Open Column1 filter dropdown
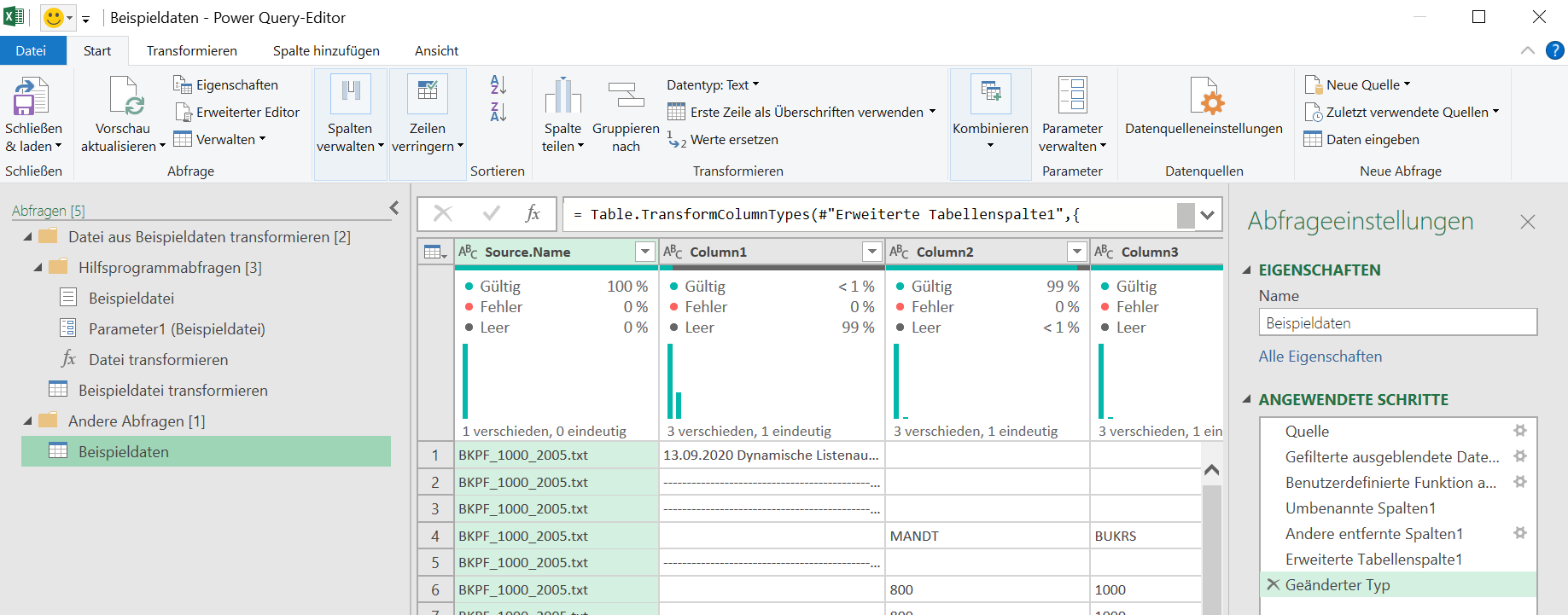The height and width of the screenshot is (615, 1568). [871, 252]
